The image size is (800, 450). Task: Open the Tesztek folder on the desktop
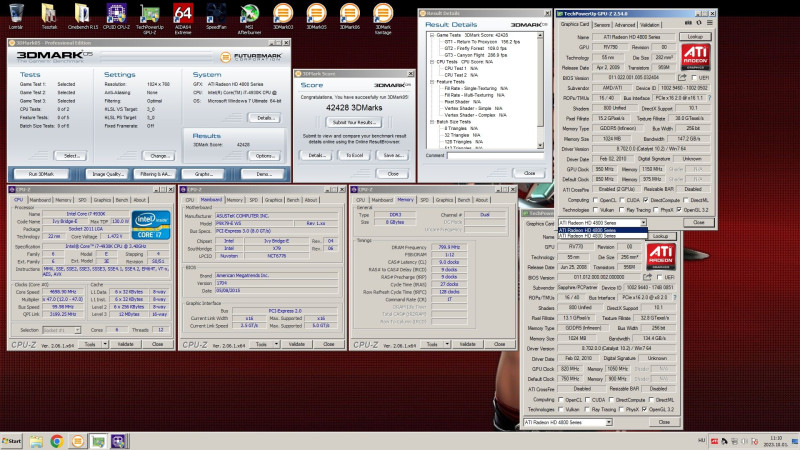(49, 16)
